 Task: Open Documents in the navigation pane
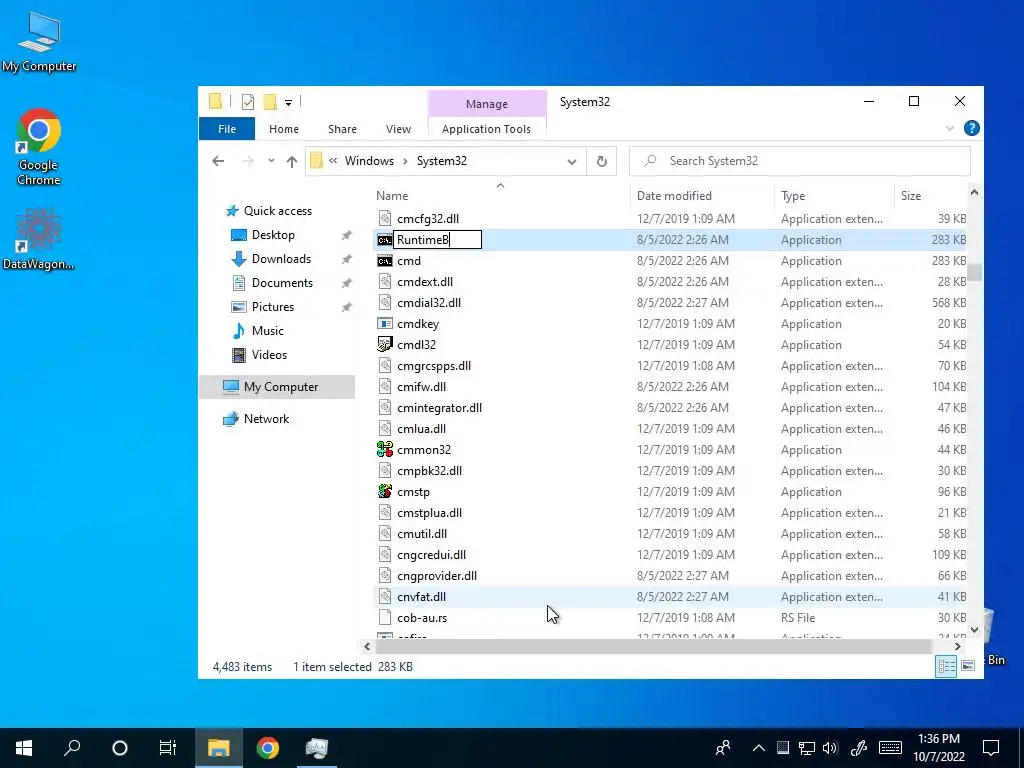click(x=282, y=283)
